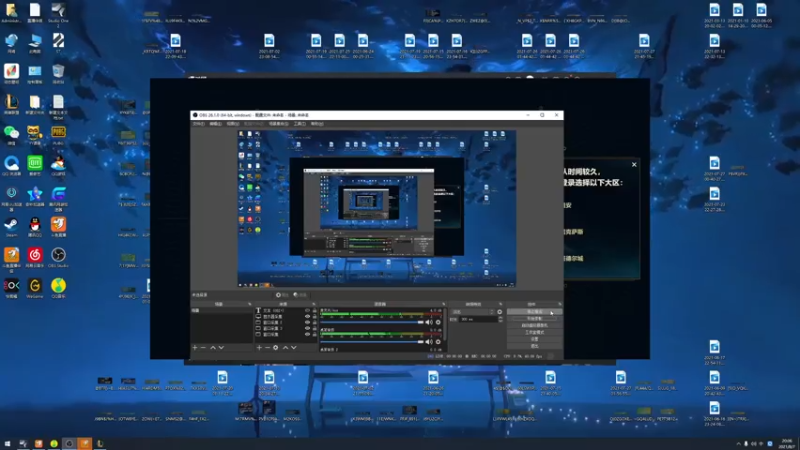Add a new source with the plus icon
The image size is (800, 450).
259,347
